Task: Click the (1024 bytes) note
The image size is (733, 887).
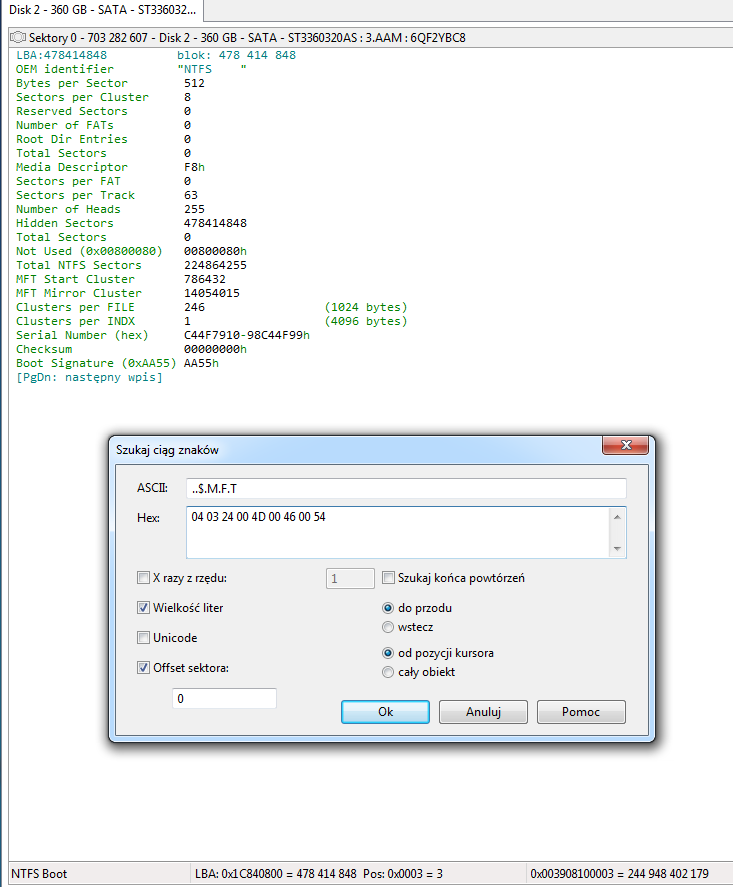Action: (x=366, y=307)
